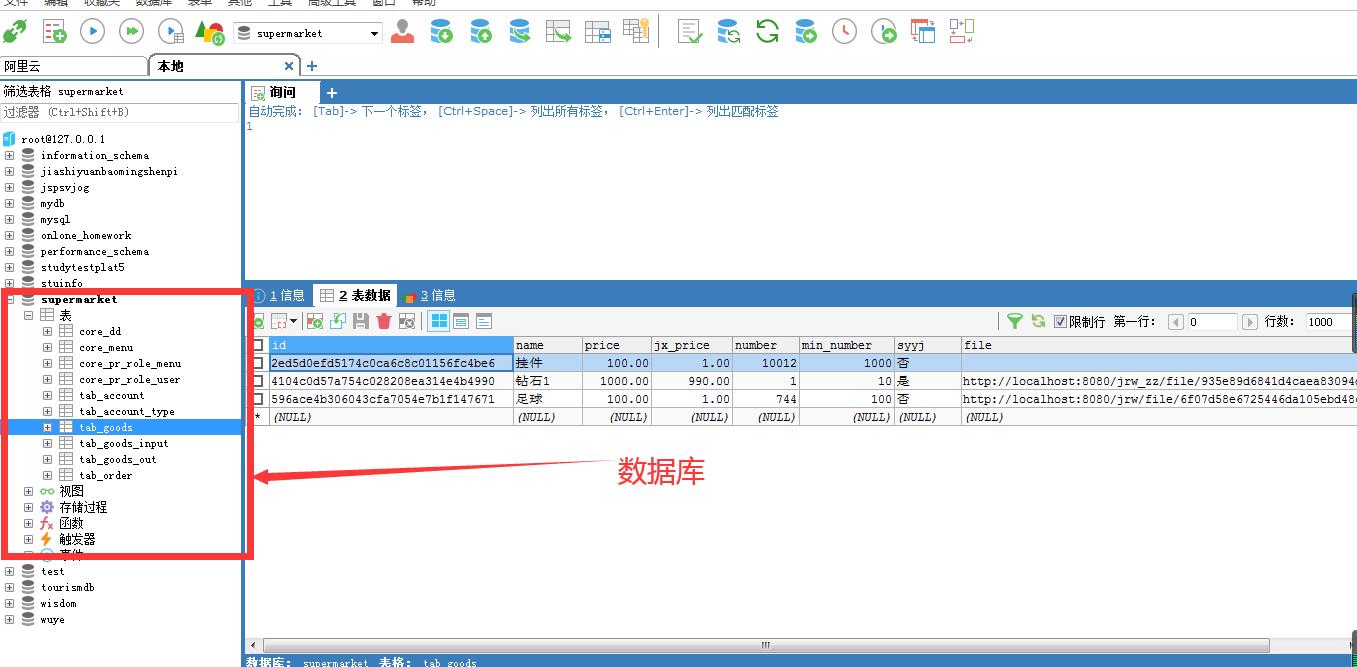Select the tab_goods_input table in the tree

[124, 443]
